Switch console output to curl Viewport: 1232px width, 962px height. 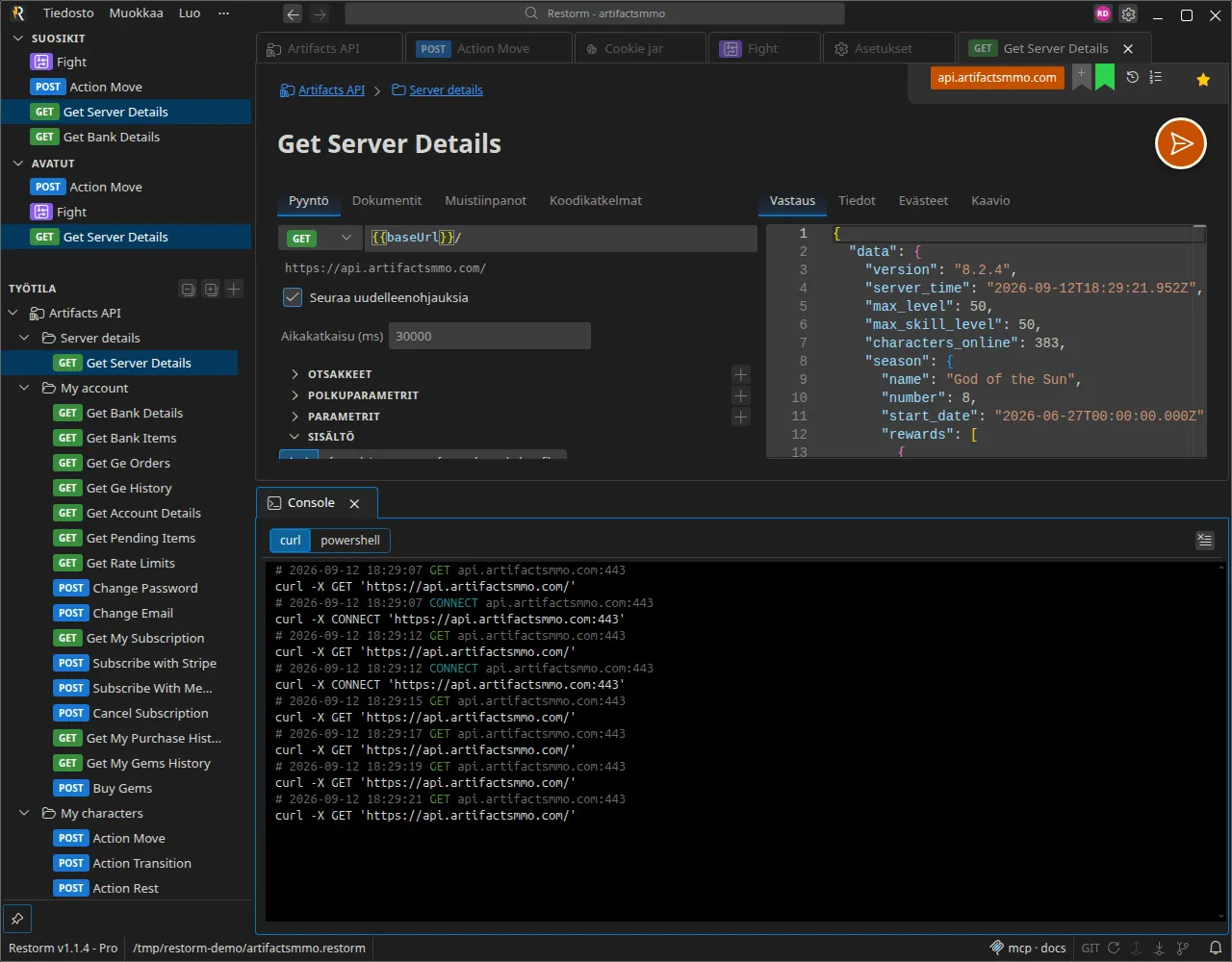tap(291, 541)
